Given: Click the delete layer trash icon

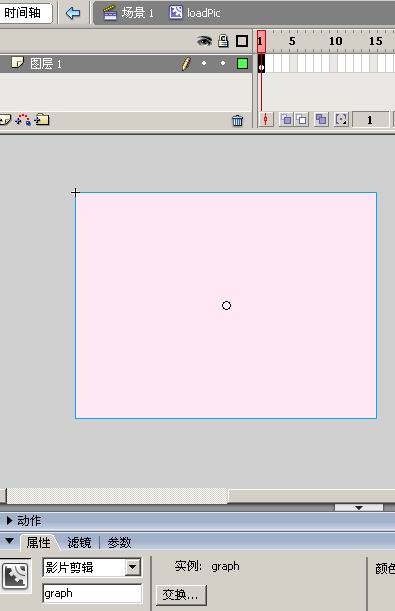Looking at the screenshot, I should coord(237,120).
